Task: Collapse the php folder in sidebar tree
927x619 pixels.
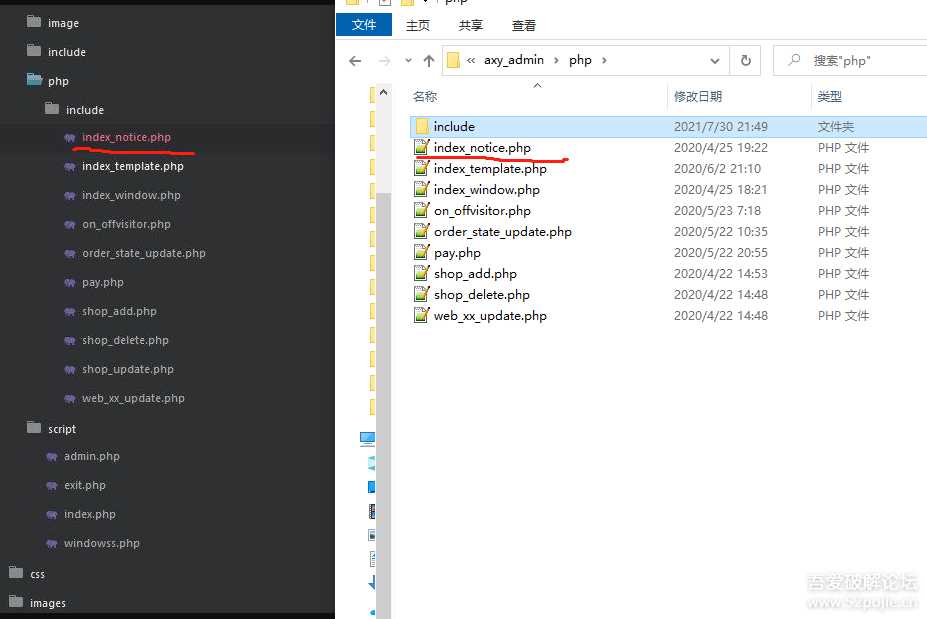Action: (x=35, y=81)
